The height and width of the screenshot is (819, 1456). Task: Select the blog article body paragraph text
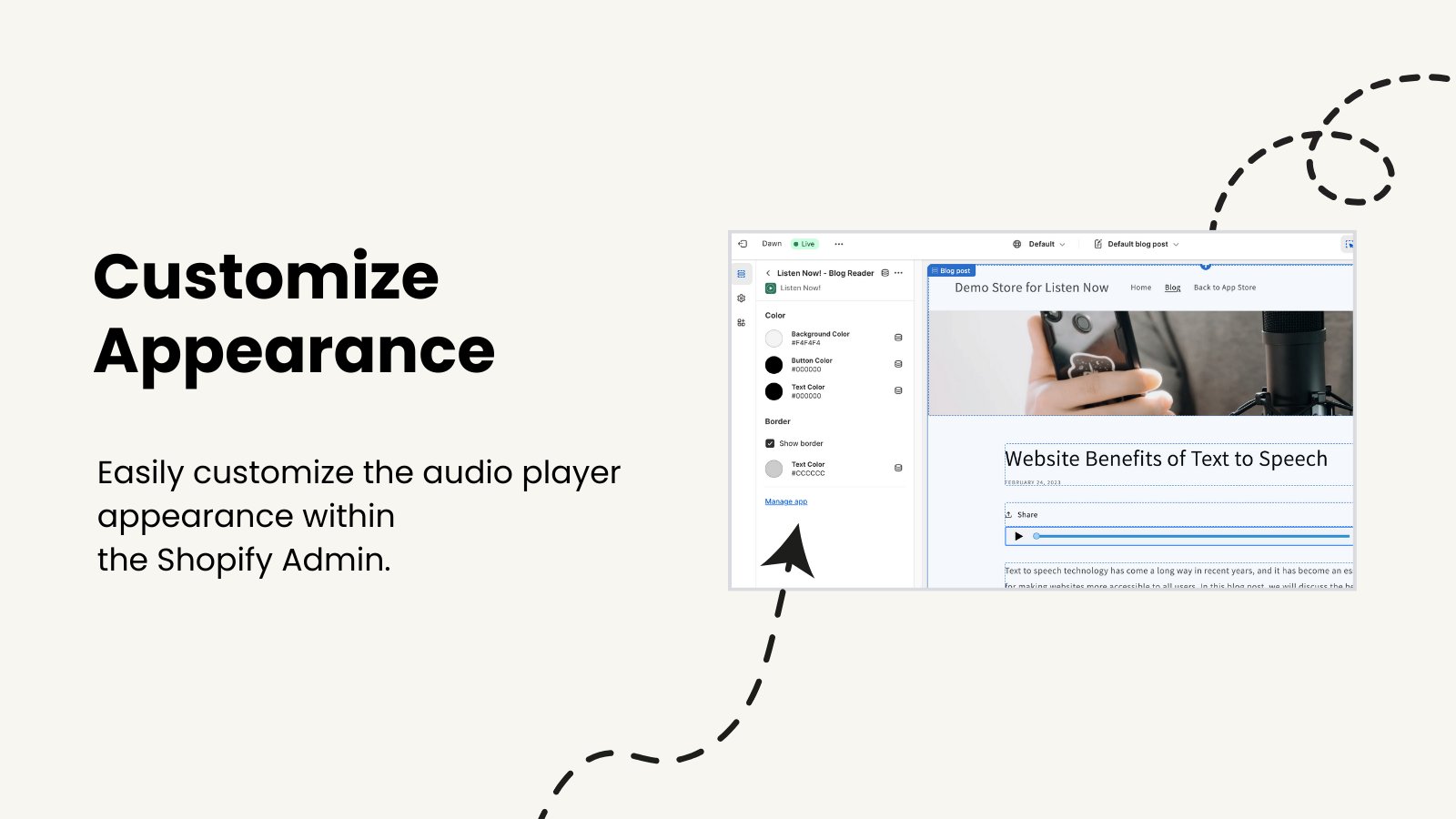pos(1178,578)
